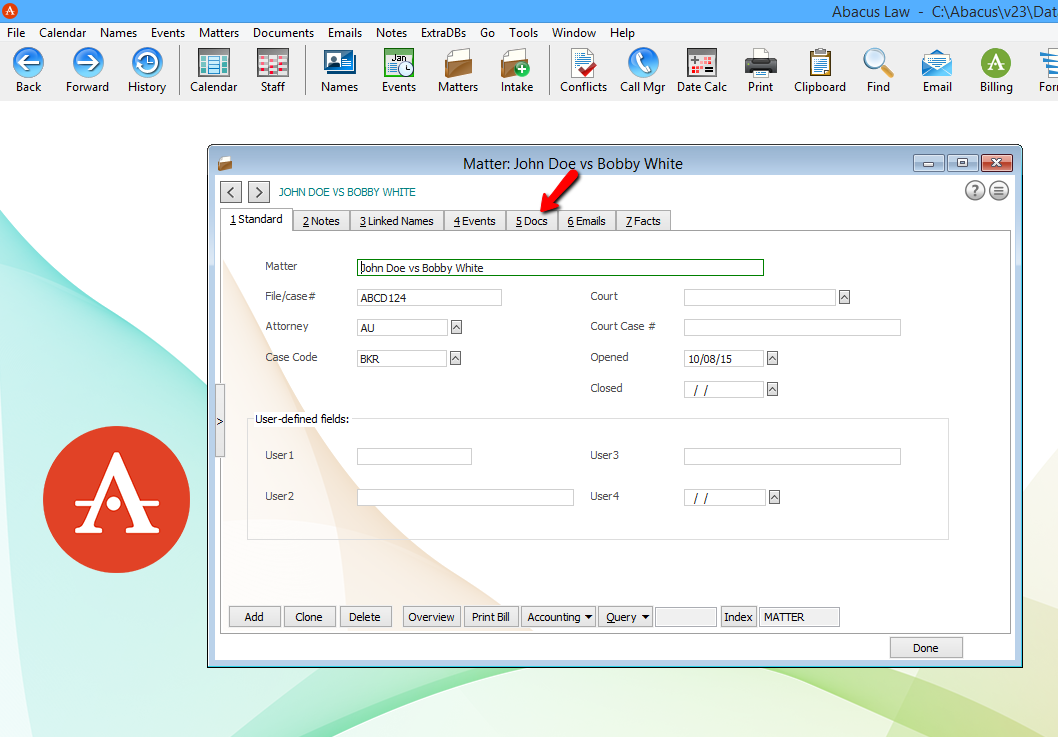
Task: Click the Find magnifier icon
Action: click(x=878, y=63)
